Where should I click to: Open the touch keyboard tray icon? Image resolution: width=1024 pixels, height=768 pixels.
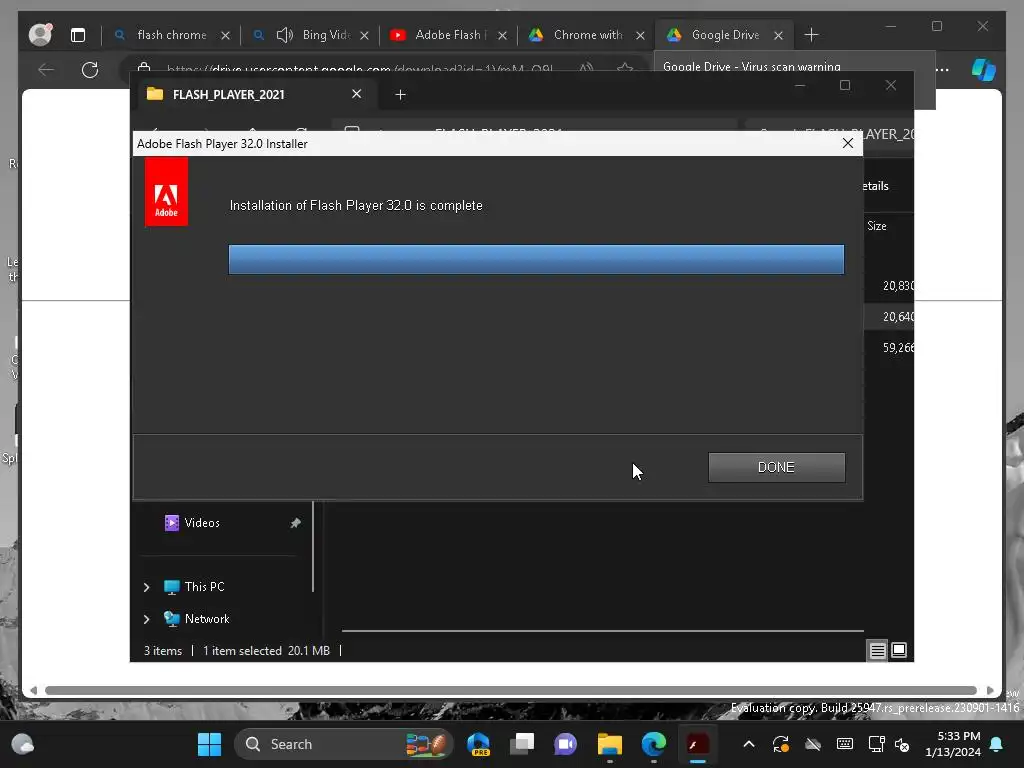click(x=844, y=744)
